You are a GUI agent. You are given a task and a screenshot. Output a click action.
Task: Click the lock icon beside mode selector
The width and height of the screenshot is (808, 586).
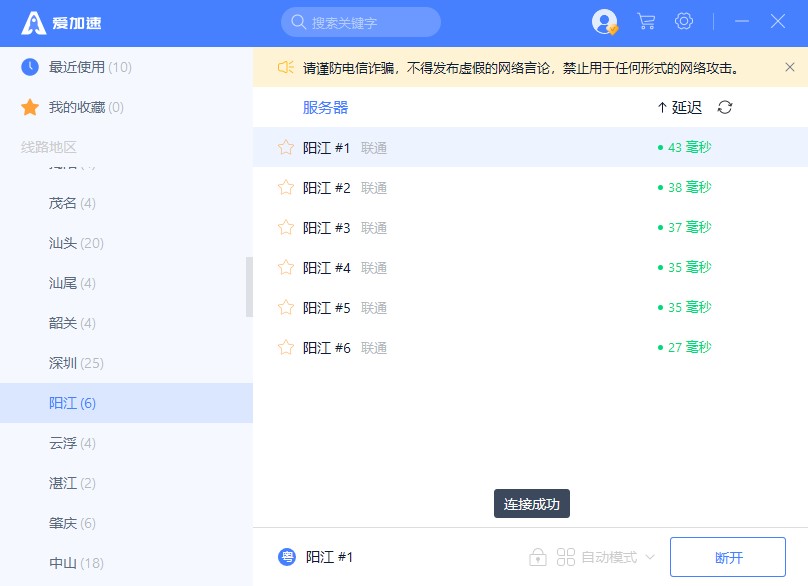click(537, 557)
